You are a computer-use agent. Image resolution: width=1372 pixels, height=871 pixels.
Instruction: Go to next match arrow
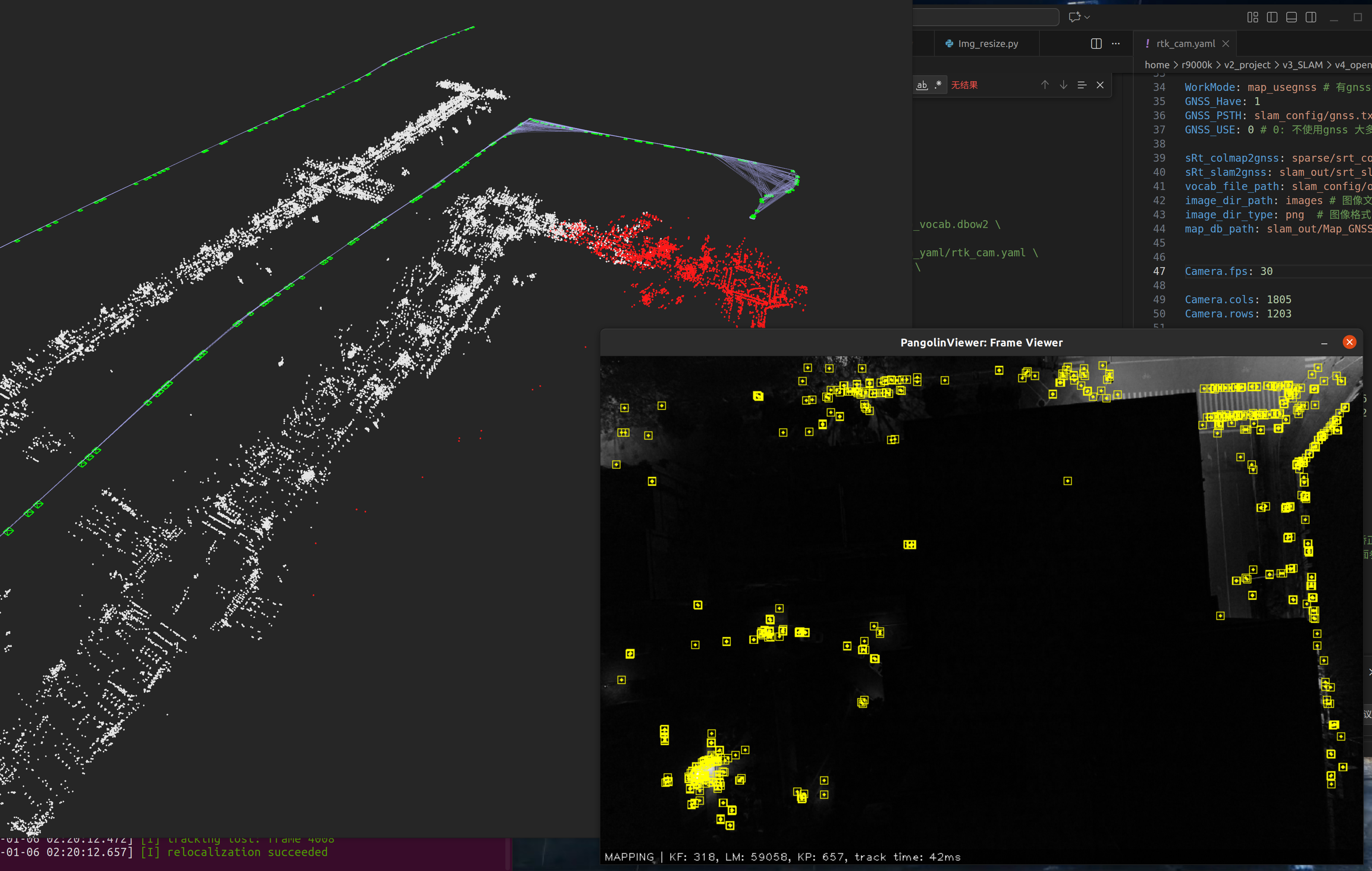coord(1063,85)
